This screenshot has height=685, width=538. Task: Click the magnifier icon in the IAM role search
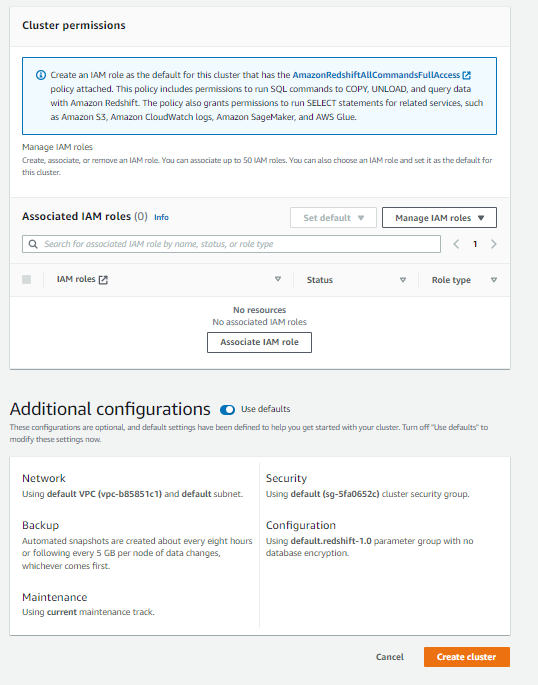33,244
